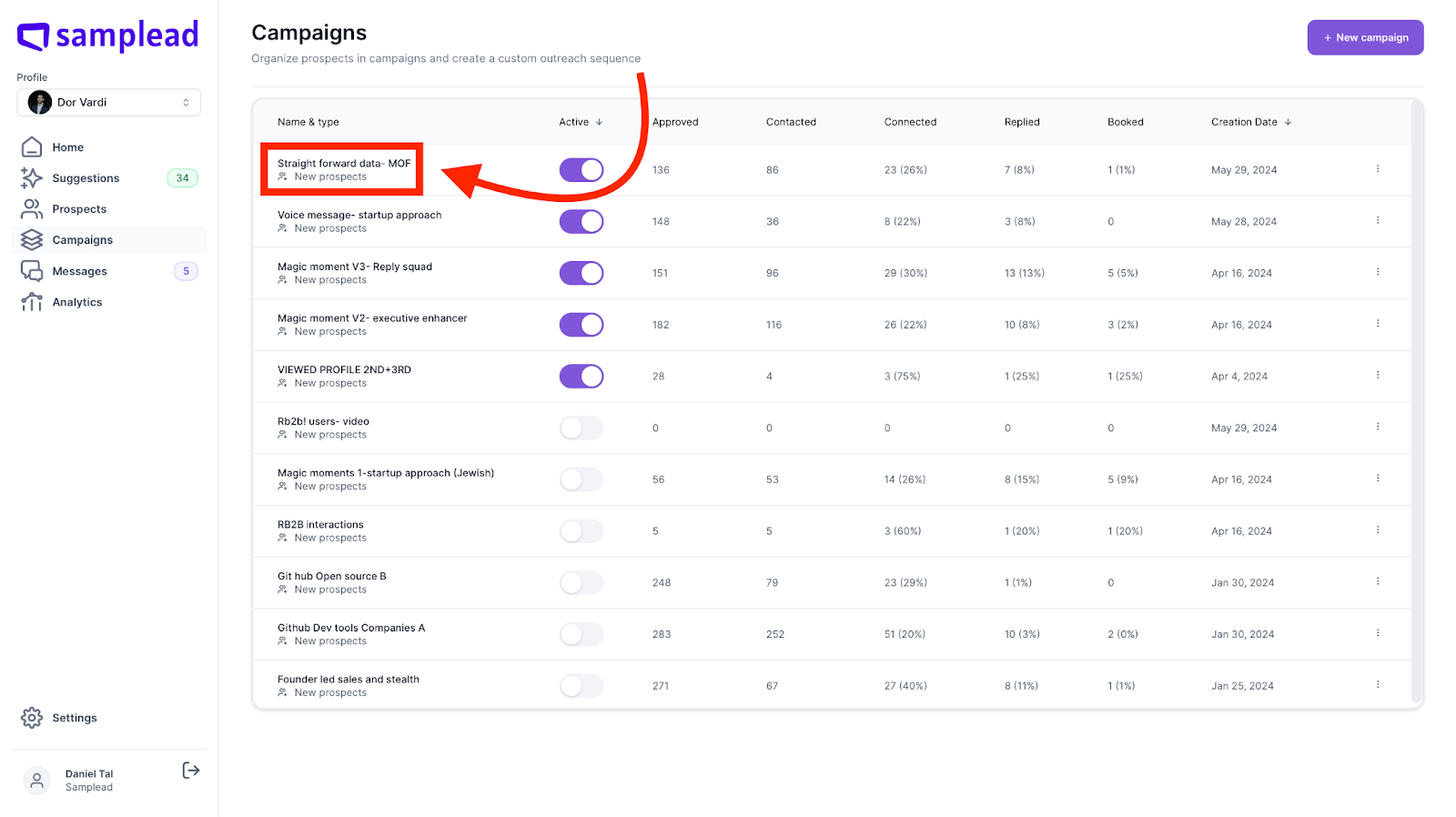This screenshot has height=817, width=1456.
Task: Open options menu for Git hub Open source B
Action: click(1378, 582)
